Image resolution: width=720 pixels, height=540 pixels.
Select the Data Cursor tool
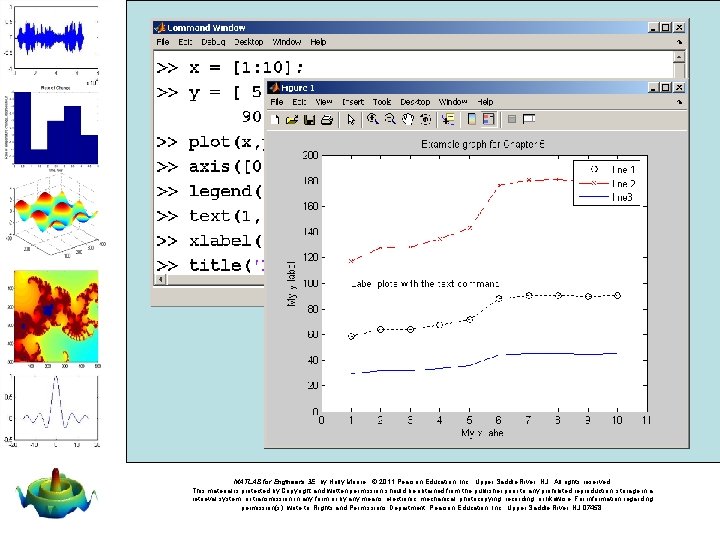[x=448, y=119]
